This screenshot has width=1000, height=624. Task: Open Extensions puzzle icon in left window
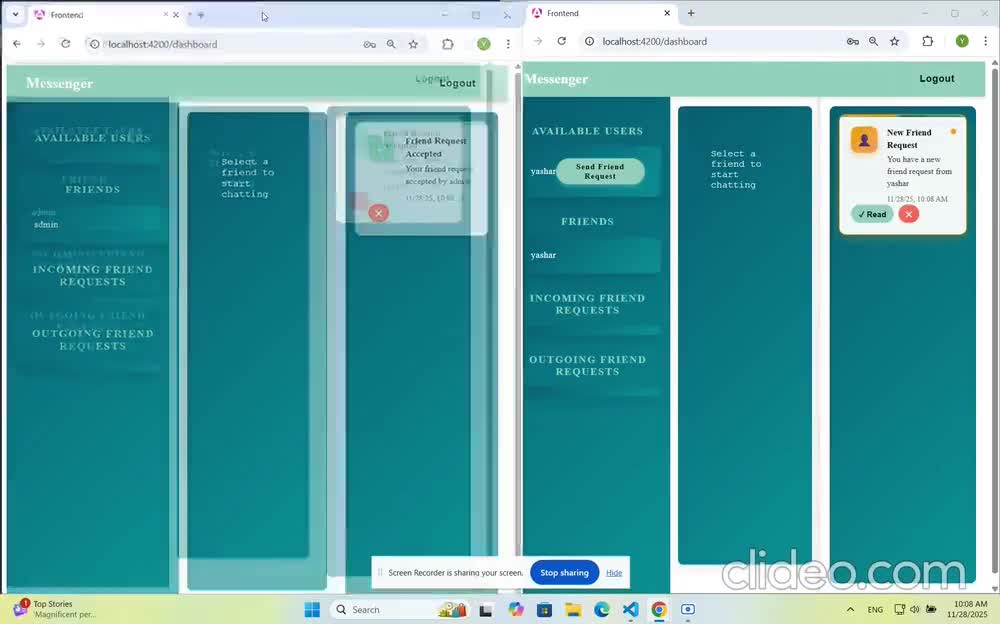(x=448, y=44)
